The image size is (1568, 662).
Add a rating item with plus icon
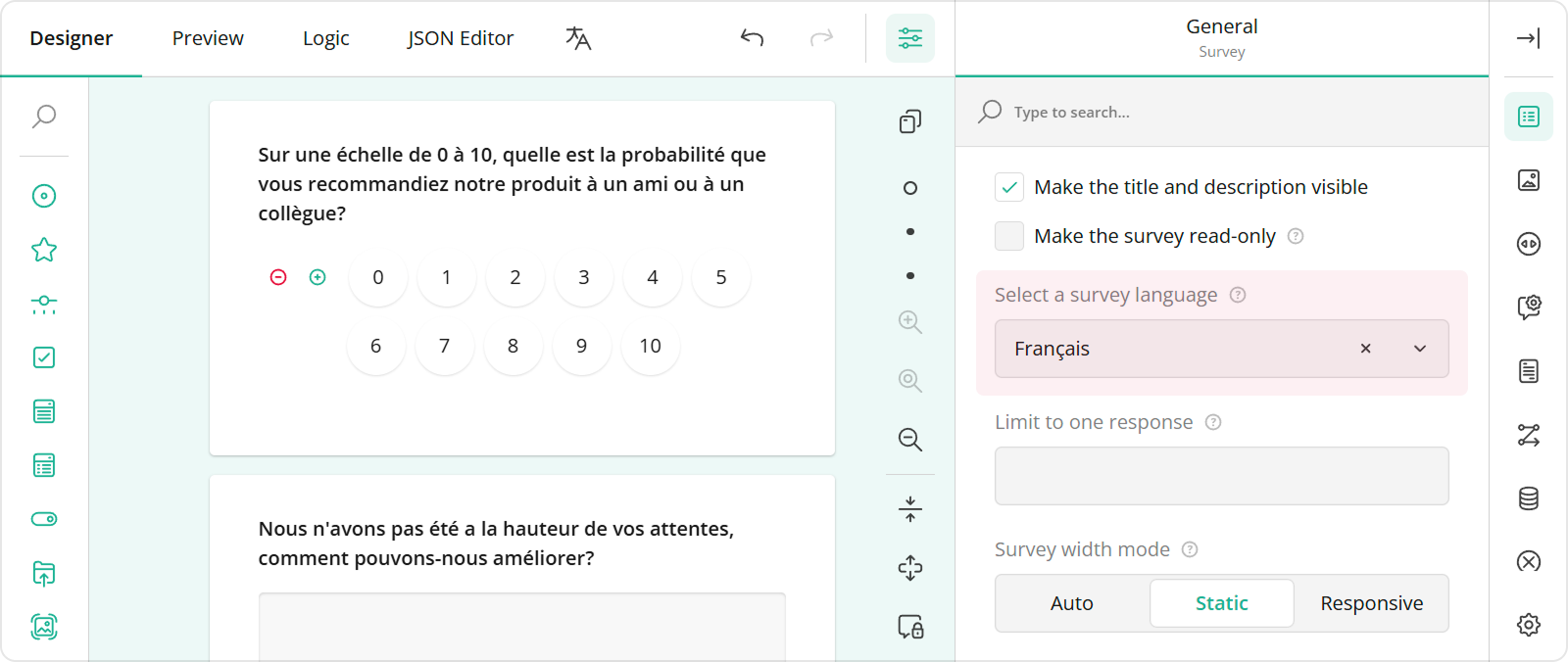tap(318, 277)
